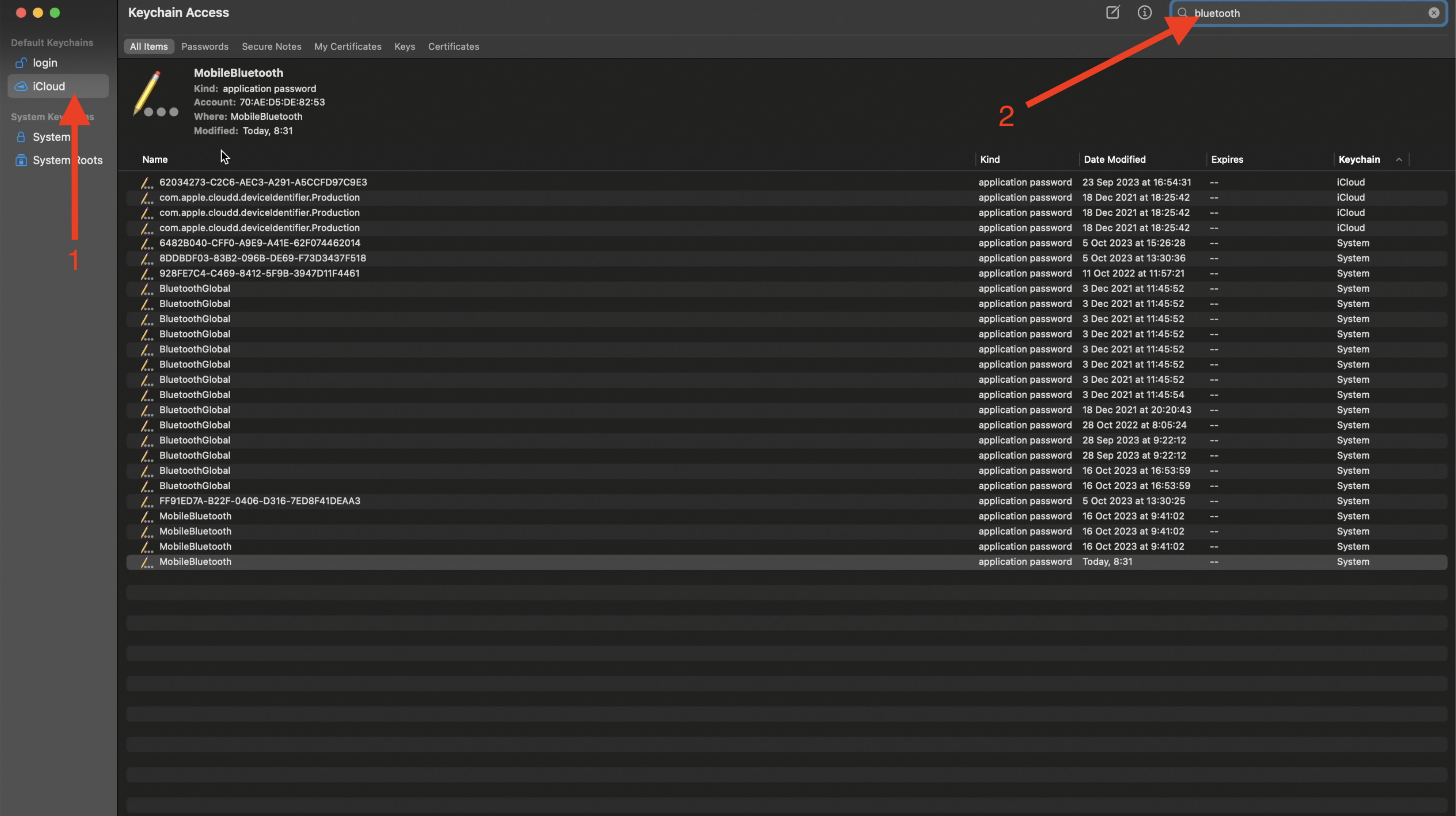Select the MobileBluetooth row modified Today, 8:31

click(787, 562)
